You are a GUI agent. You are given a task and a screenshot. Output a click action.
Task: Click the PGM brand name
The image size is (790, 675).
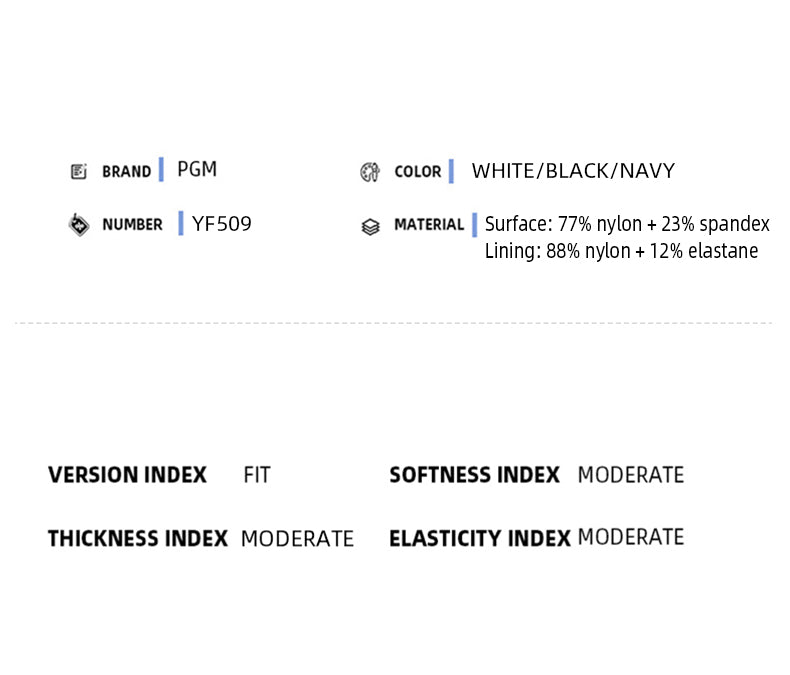[197, 169]
